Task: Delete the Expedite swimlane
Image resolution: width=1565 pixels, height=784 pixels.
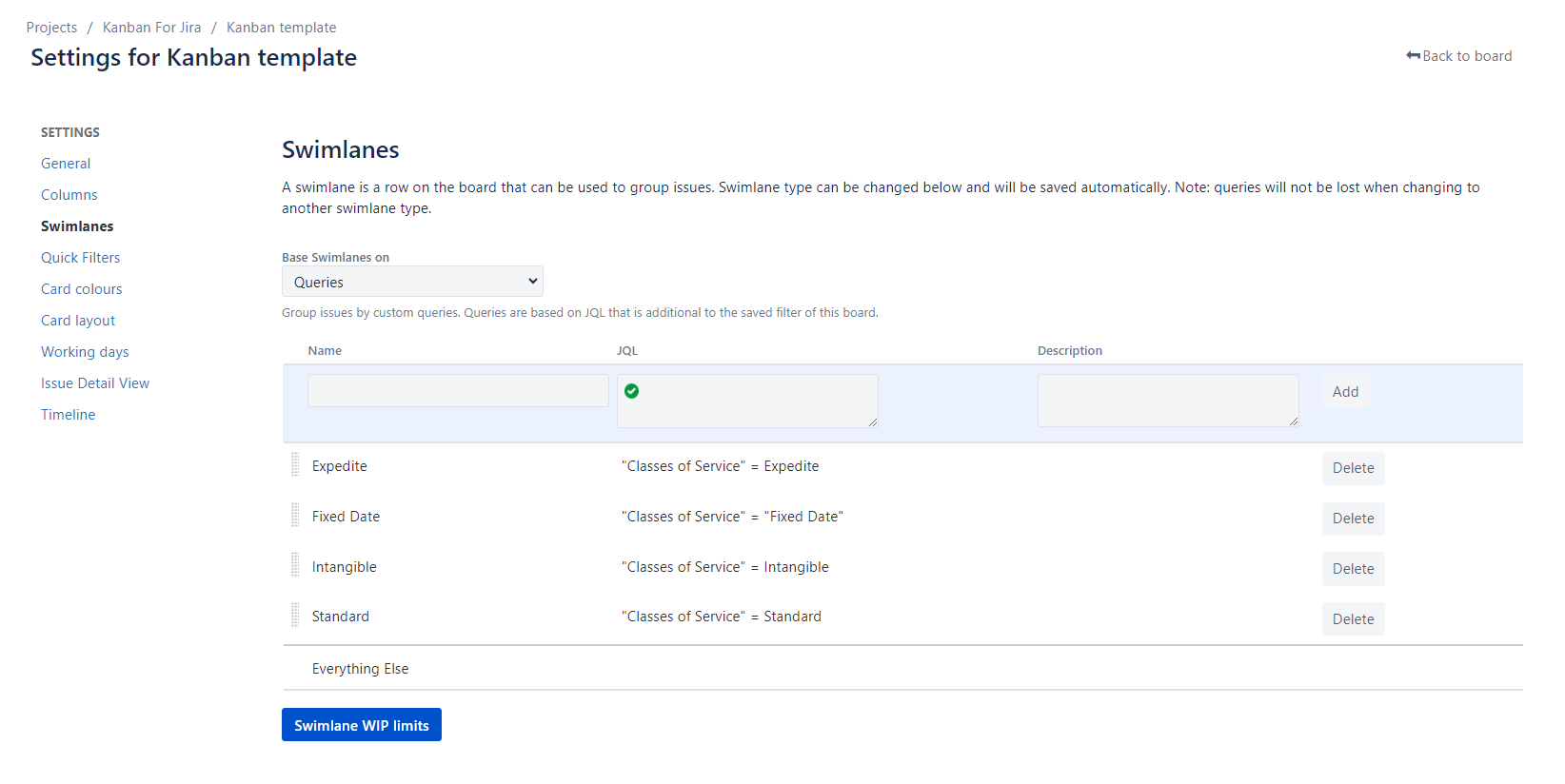Action: click(x=1353, y=468)
